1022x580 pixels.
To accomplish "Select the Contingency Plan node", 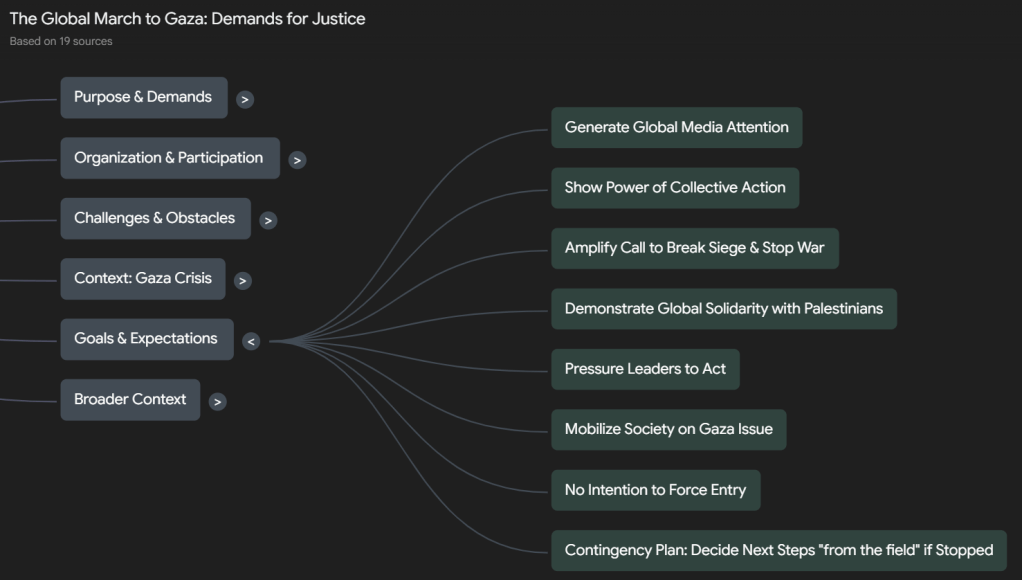I will [x=778, y=550].
